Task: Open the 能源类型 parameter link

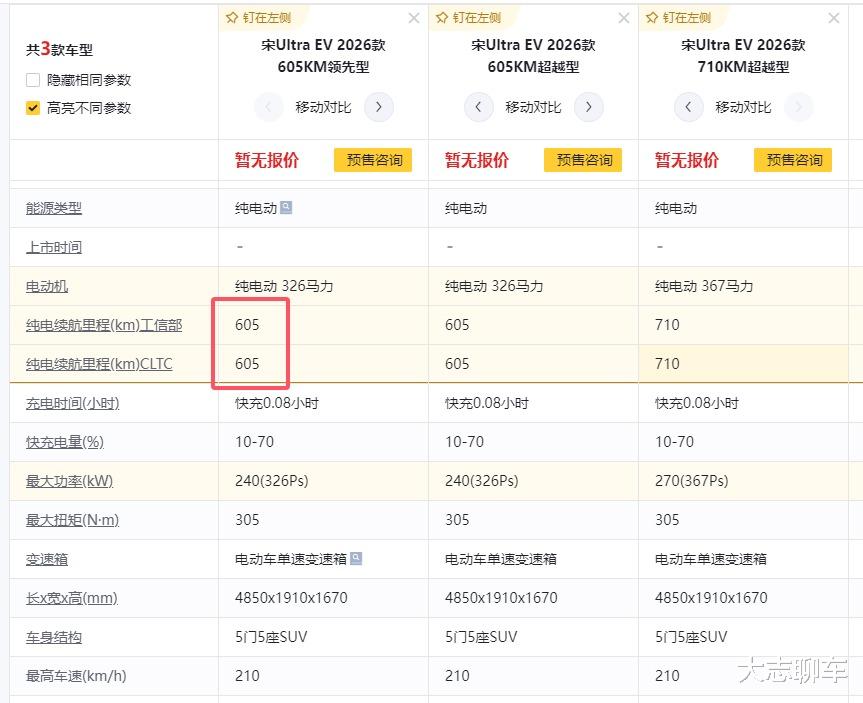Action: [x=54, y=208]
